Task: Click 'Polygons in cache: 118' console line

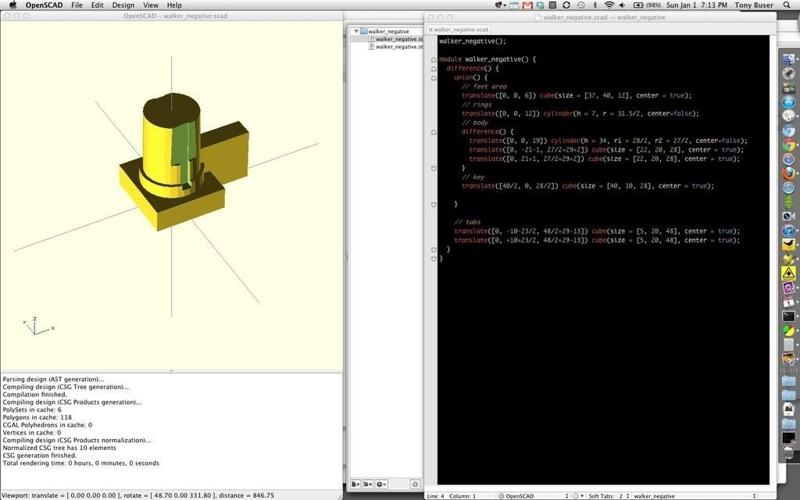Action: click(x=37, y=417)
